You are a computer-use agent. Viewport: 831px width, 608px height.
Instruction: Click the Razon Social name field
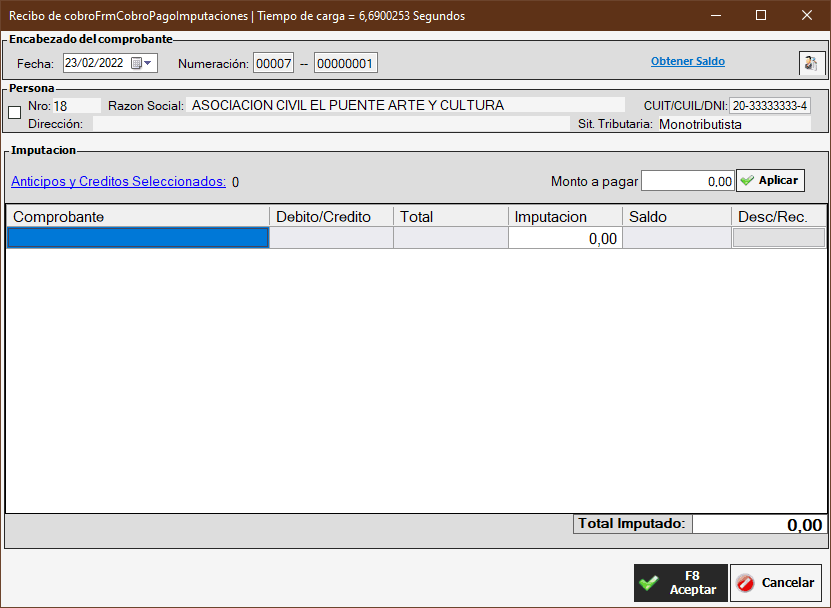405,105
